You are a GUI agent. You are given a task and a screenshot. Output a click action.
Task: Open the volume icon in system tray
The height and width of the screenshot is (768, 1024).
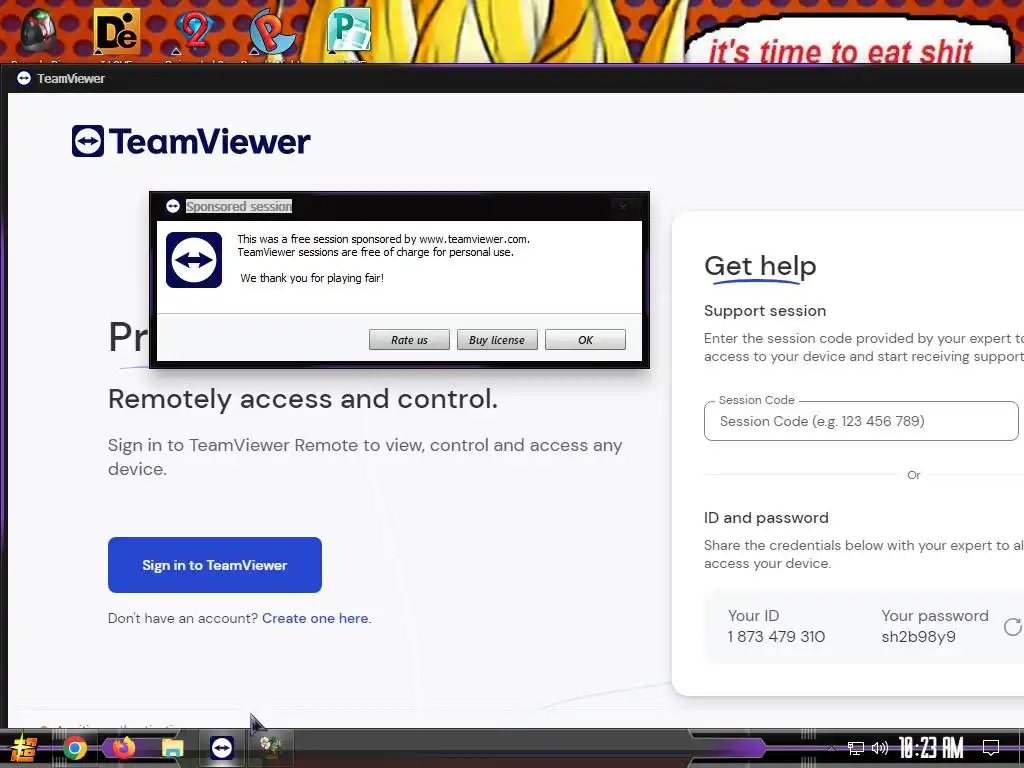pos(880,748)
